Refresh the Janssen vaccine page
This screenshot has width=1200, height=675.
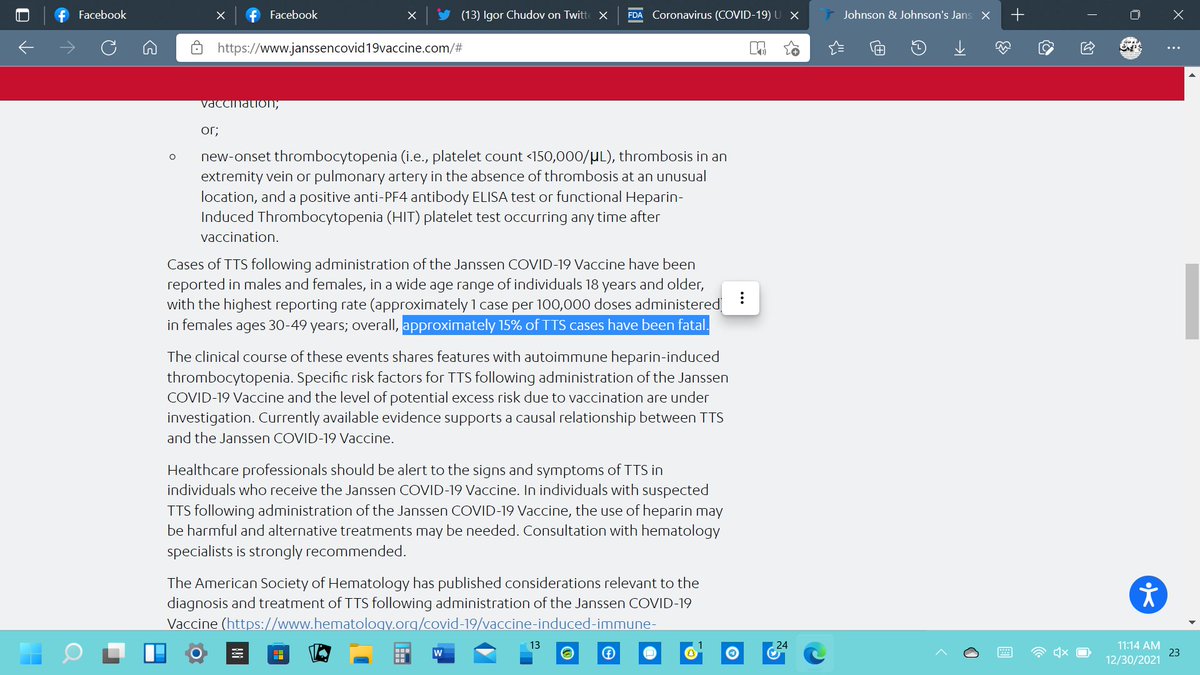click(108, 48)
